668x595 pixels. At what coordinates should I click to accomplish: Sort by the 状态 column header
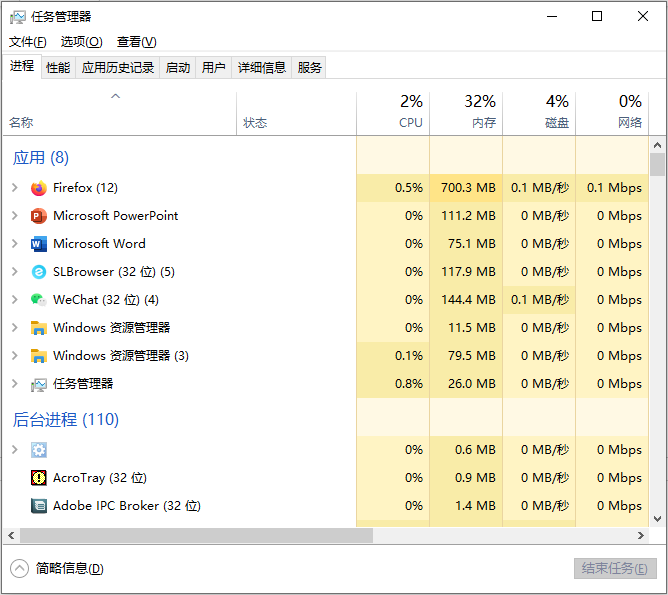[x=297, y=114]
